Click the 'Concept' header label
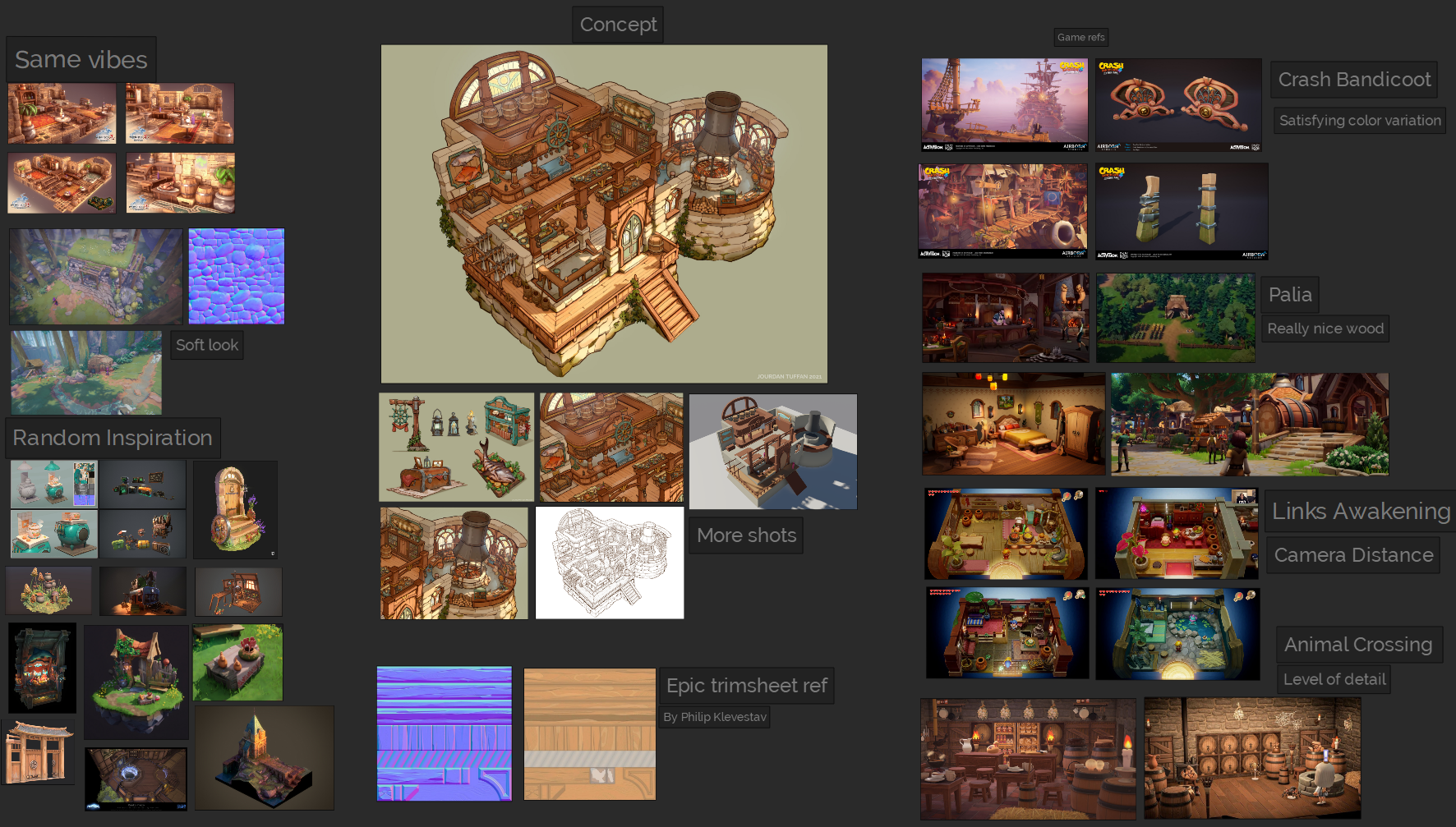The height and width of the screenshot is (827, 1456). point(617,25)
